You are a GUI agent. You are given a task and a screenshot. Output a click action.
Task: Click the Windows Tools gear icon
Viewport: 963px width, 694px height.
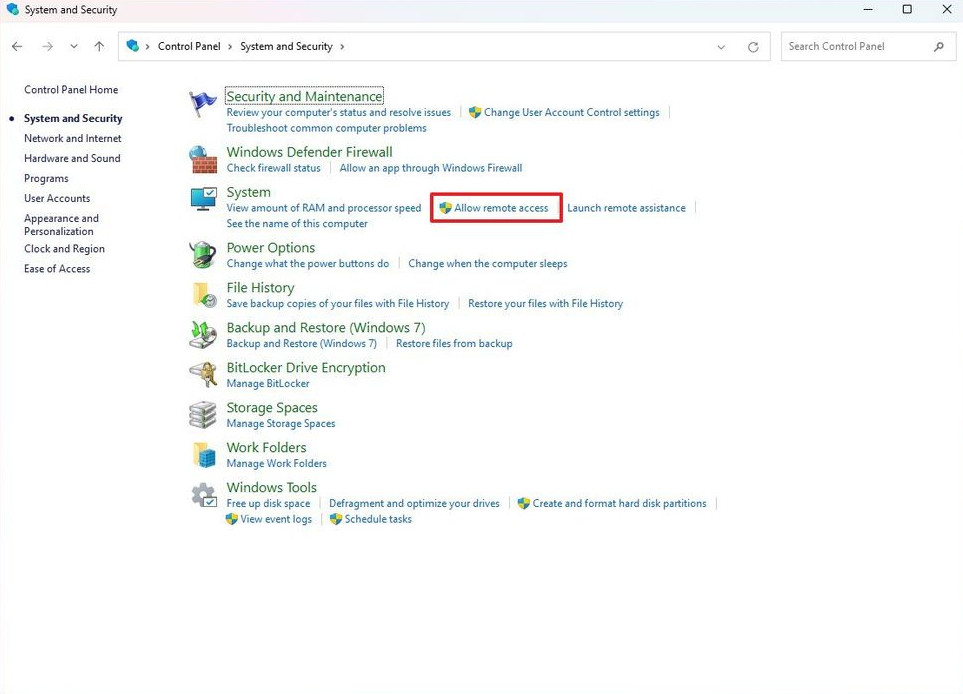204,494
